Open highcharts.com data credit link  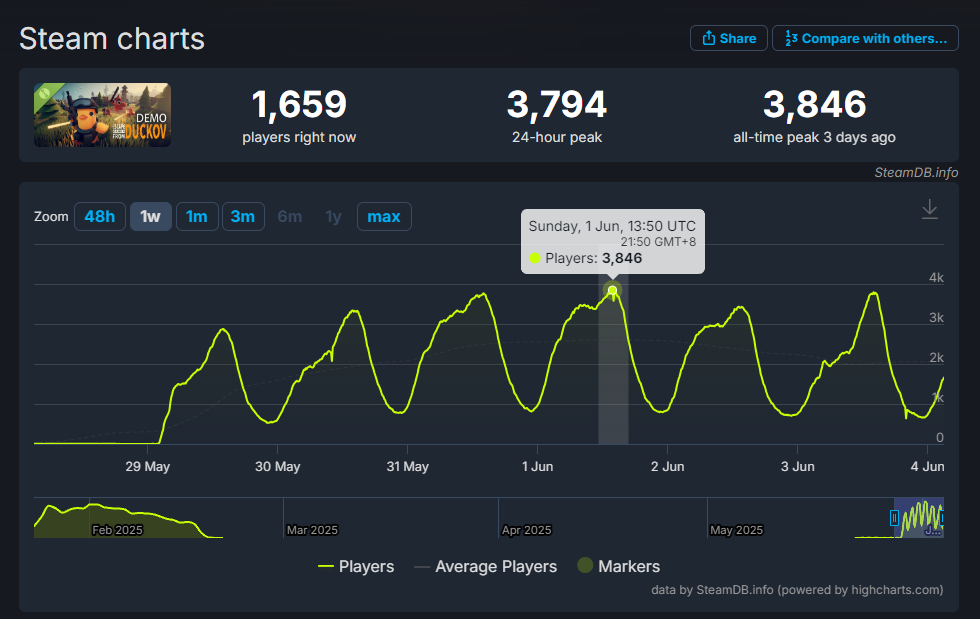tap(798, 590)
